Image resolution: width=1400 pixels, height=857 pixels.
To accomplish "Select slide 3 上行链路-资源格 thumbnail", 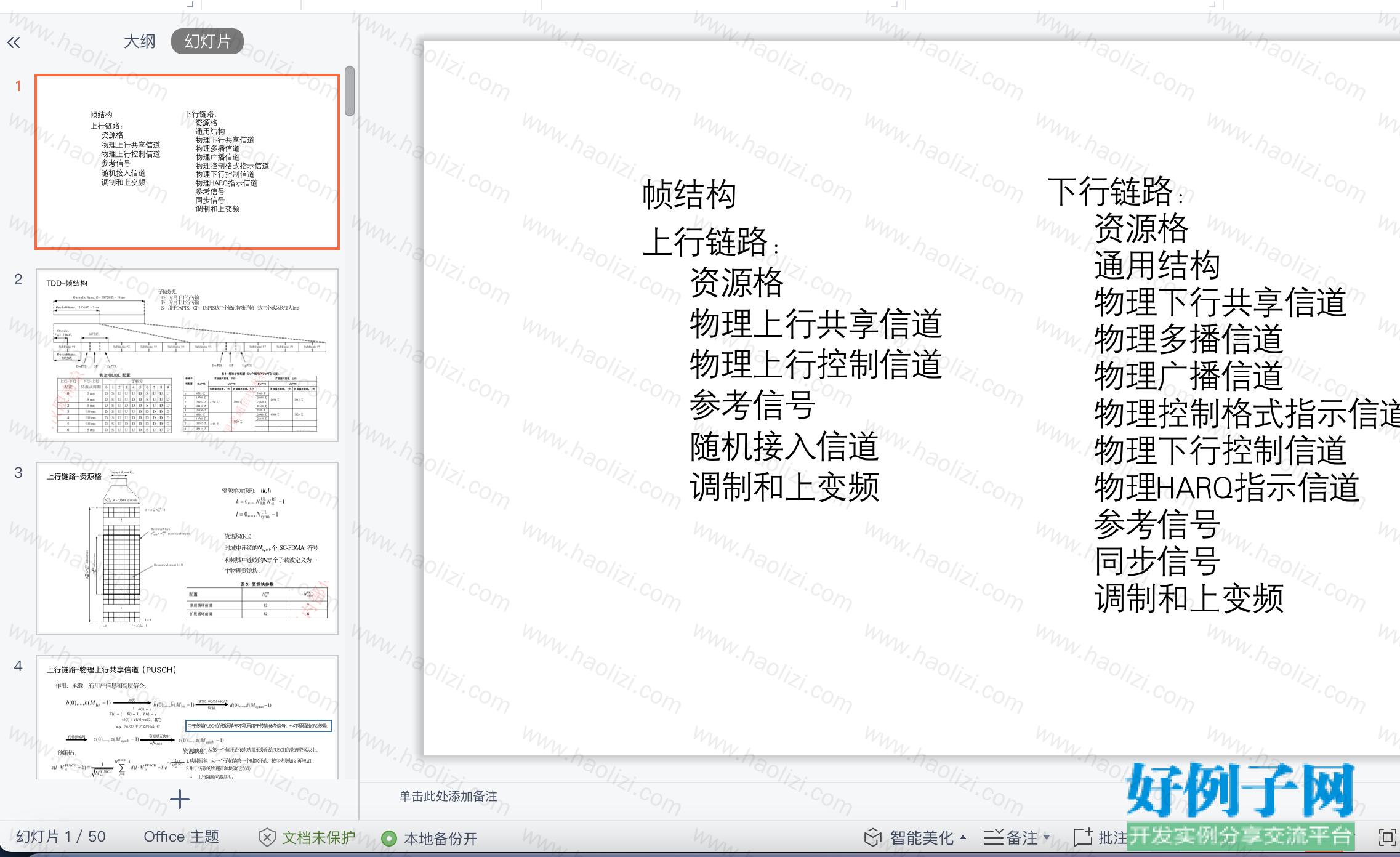I will point(187,548).
